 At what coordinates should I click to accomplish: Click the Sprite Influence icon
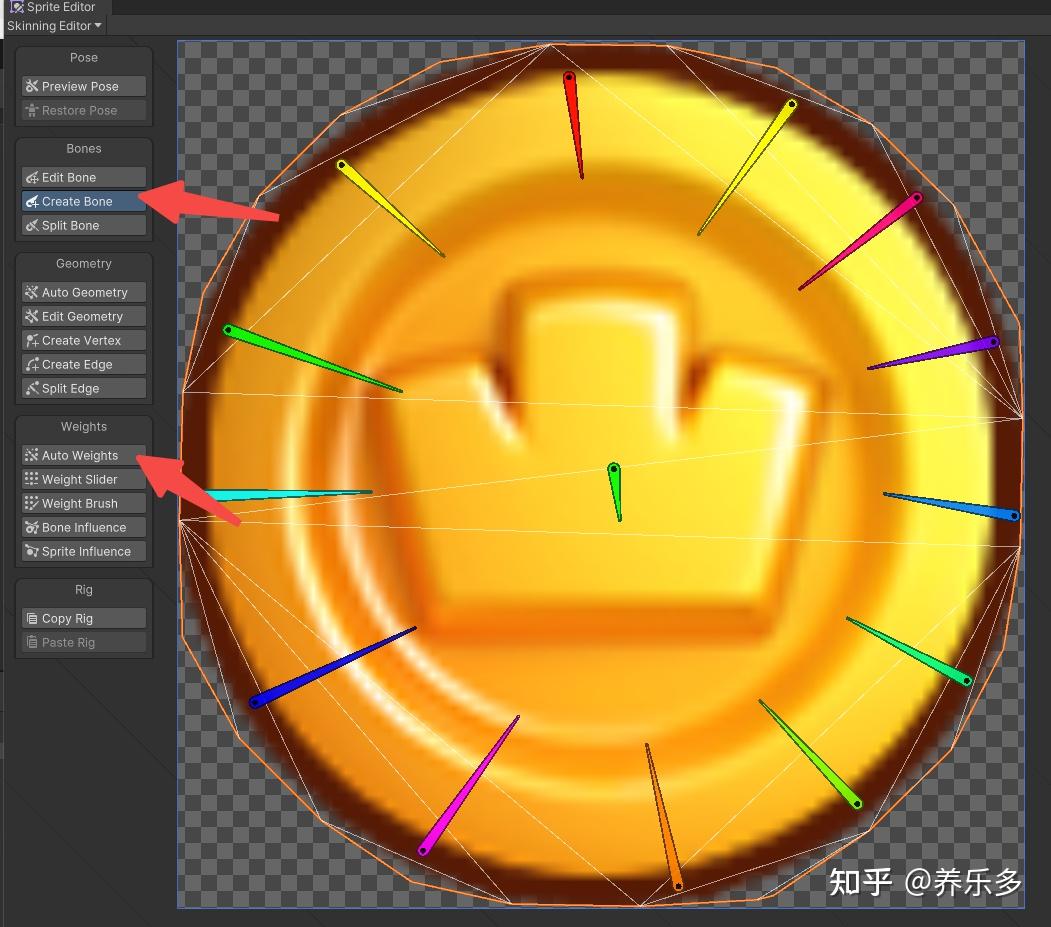(x=32, y=552)
